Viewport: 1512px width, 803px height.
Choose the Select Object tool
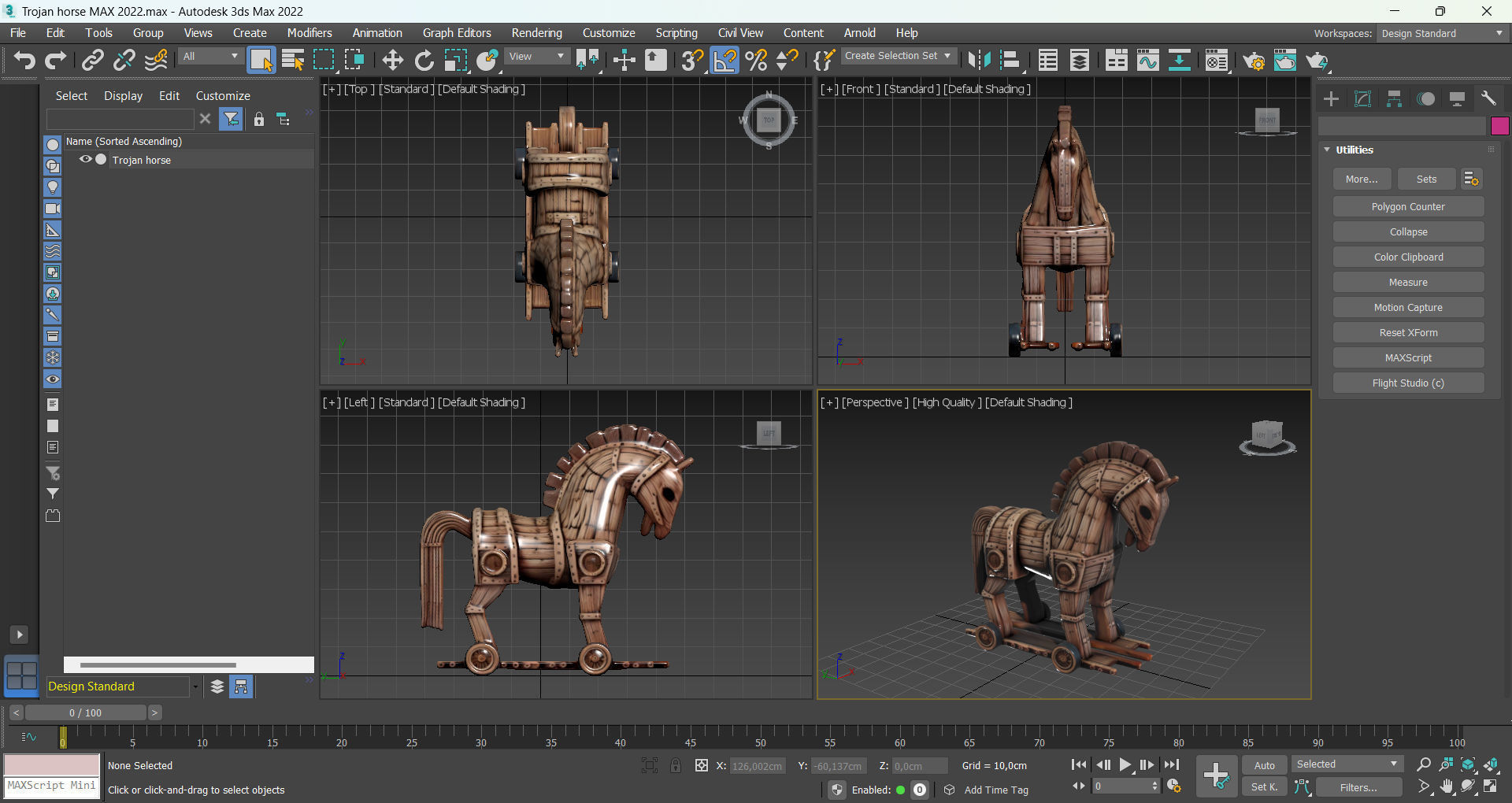pos(261,60)
